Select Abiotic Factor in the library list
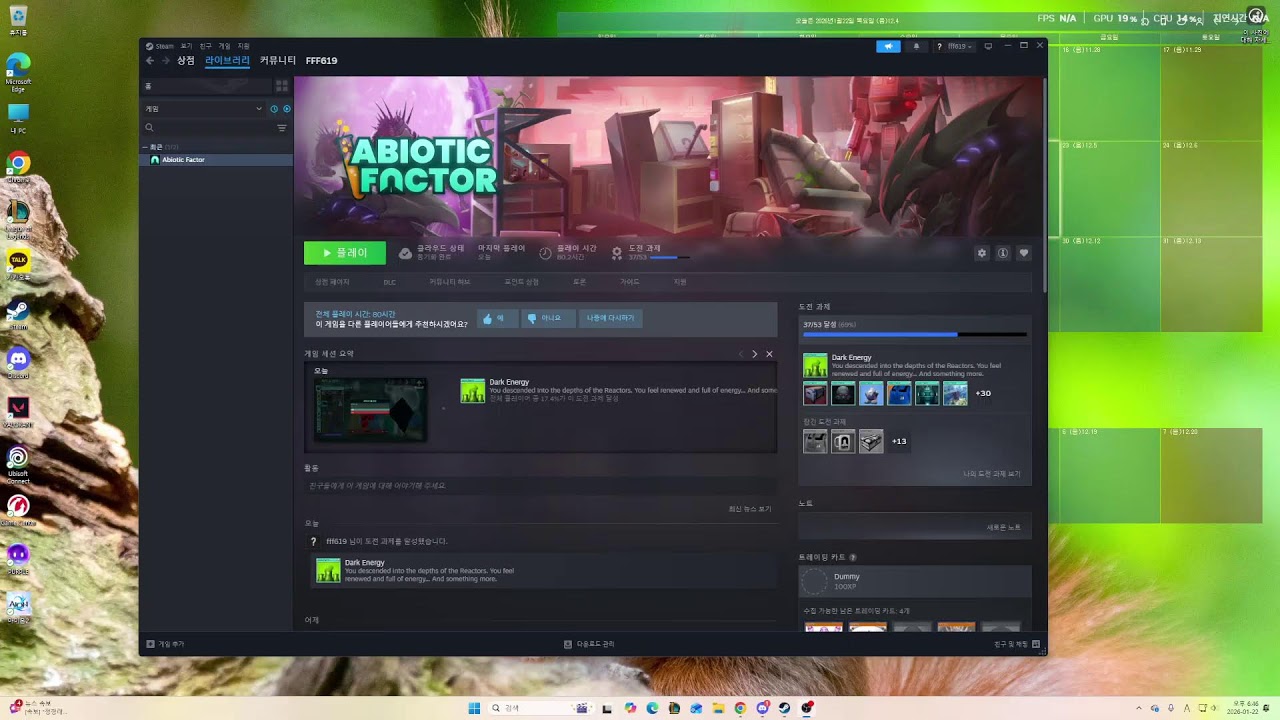 click(x=217, y=160)
